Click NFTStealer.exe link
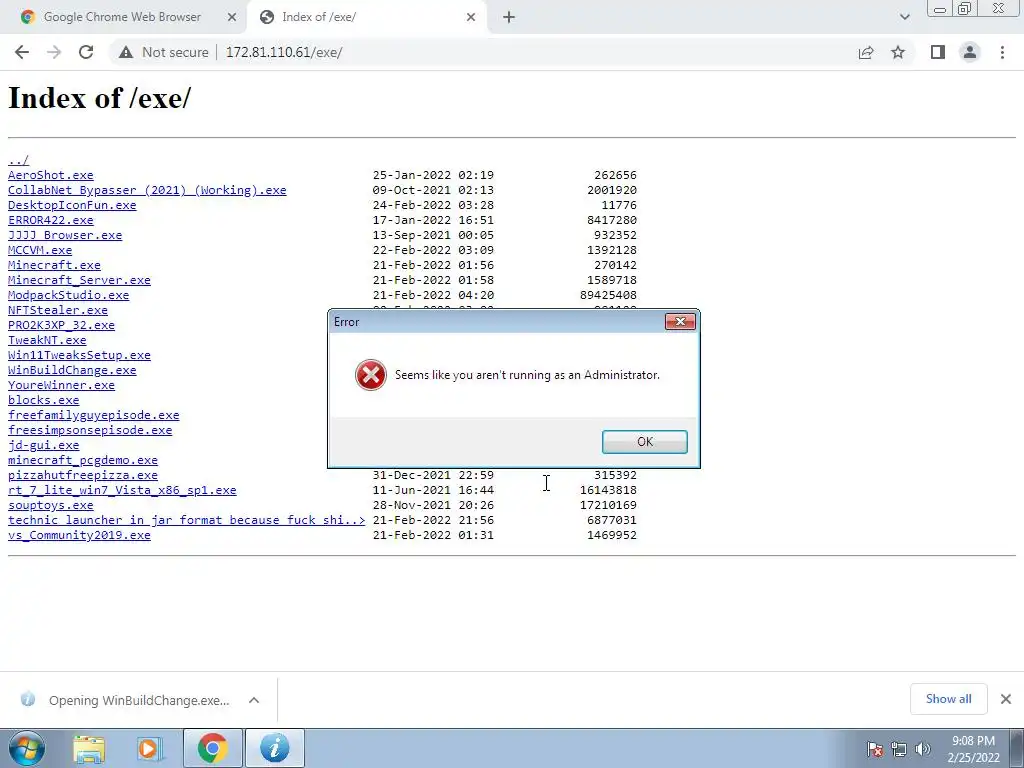 (57, 310)
